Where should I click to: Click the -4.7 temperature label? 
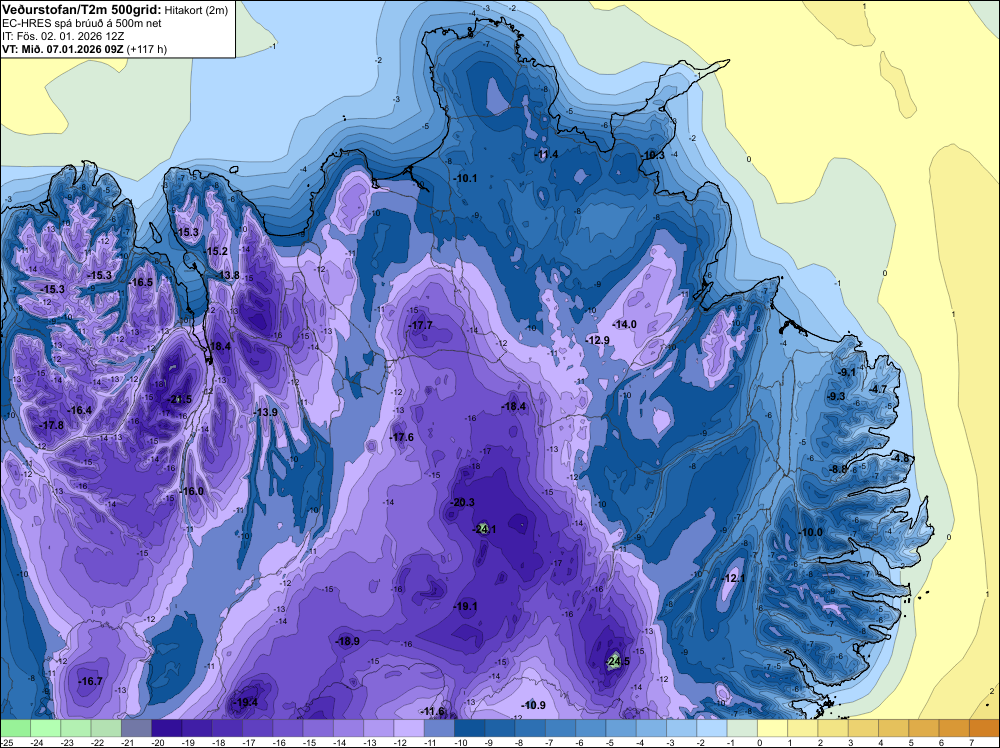878,389
